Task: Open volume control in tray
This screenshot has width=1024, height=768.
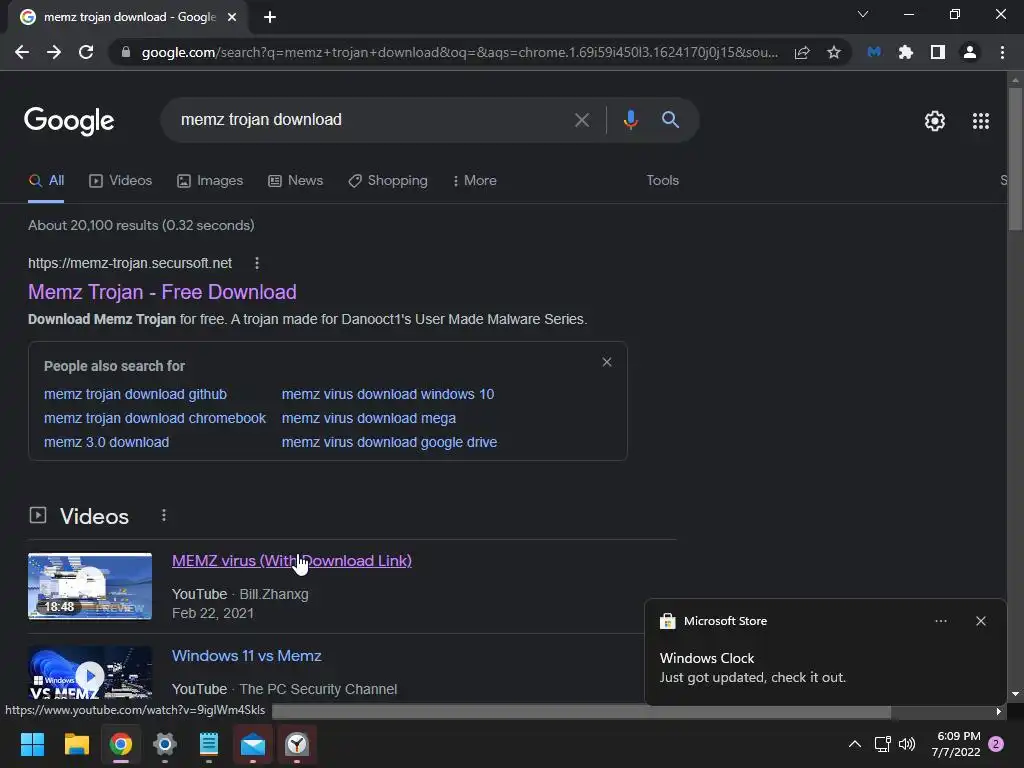Action: click(x=907, y=744)
